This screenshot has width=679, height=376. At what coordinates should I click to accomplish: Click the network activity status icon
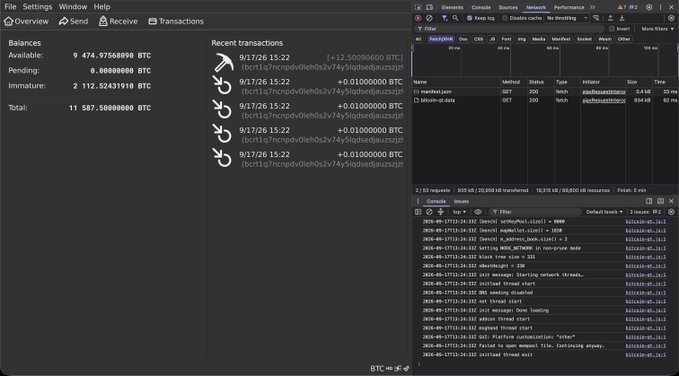(398, 369)
